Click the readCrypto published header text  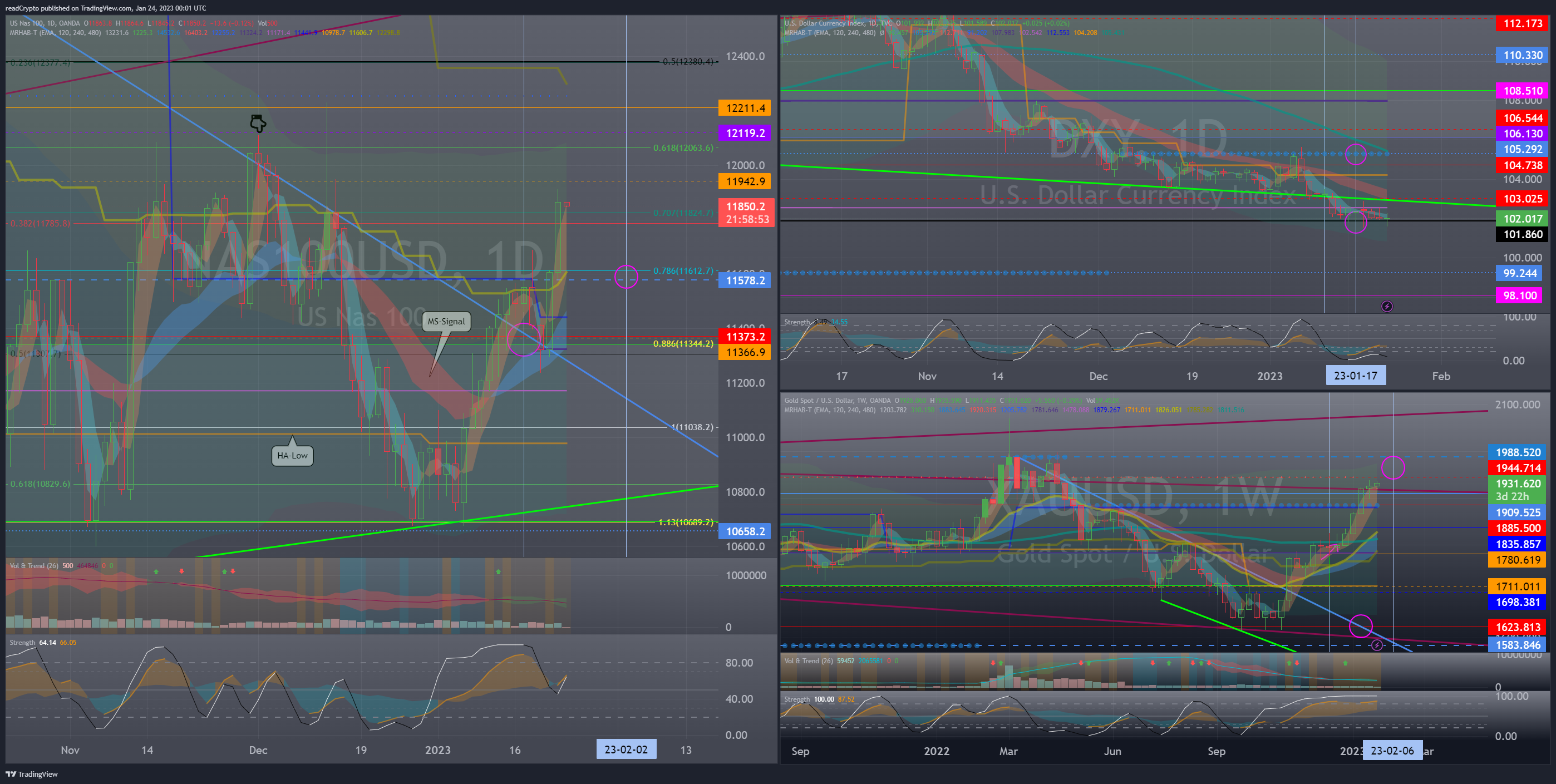pyautogui.click(x=105, y=8)
